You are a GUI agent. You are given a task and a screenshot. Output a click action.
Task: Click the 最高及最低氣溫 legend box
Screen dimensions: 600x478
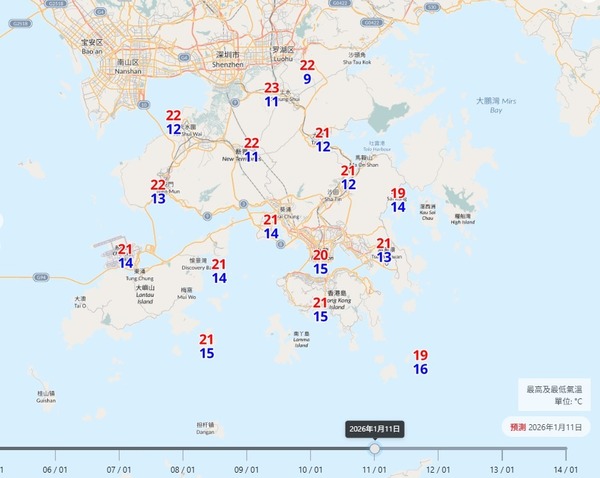click(555, 394)
